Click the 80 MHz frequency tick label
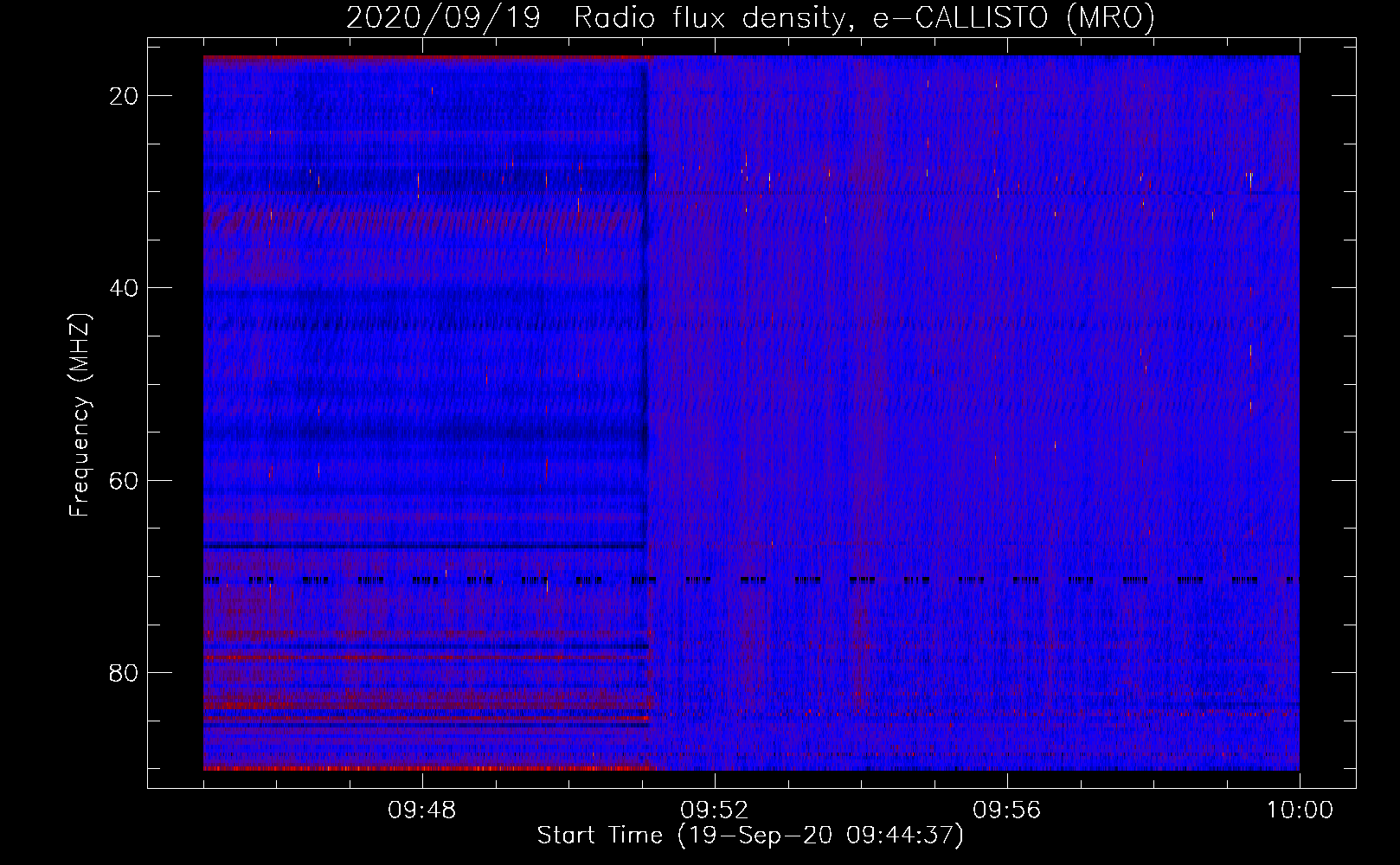Screen dimensions: 1400x865 click(x=125, y=672)
